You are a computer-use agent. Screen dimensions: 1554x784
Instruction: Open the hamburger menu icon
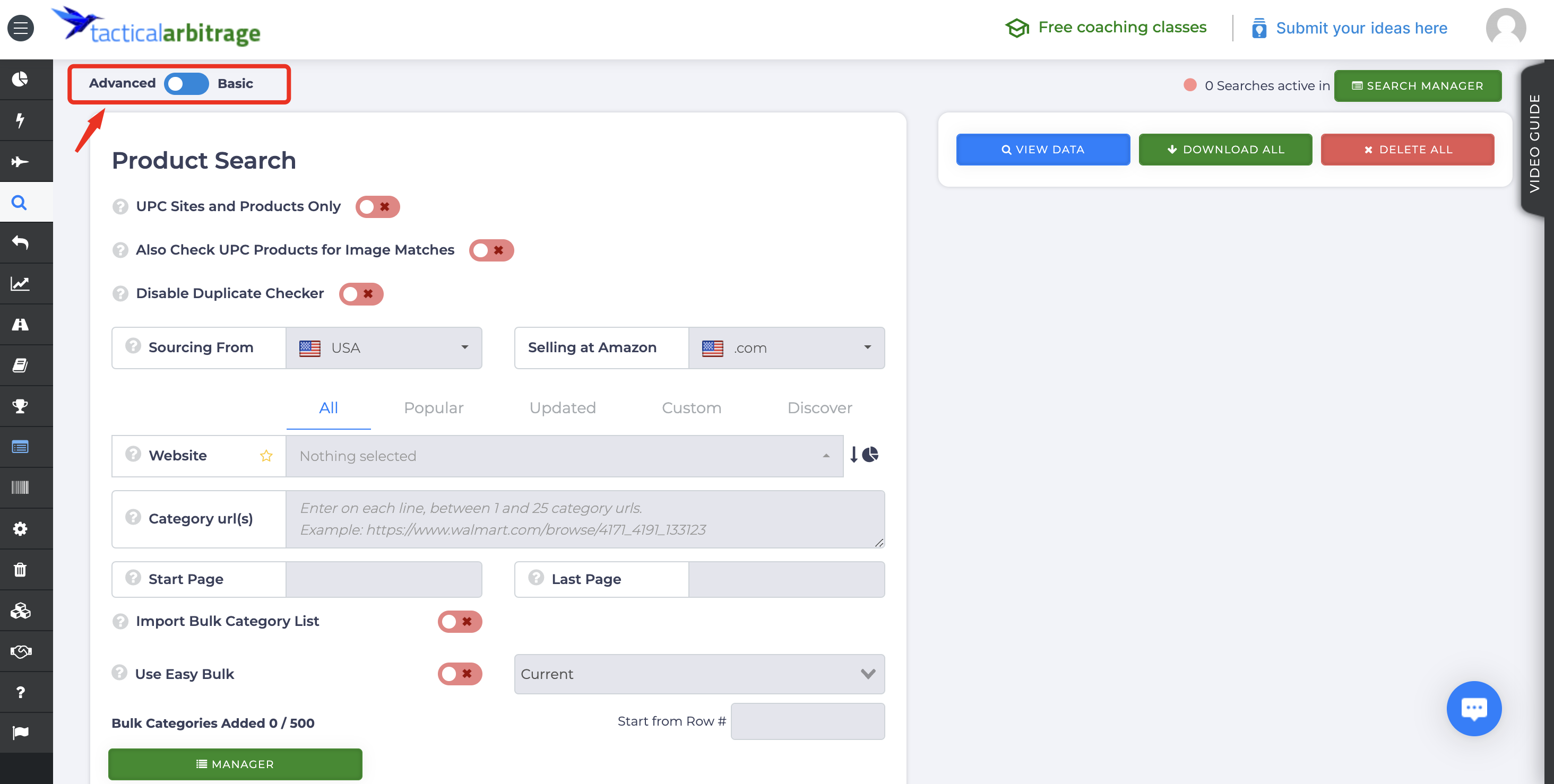pyautogui.click(x=21, y=28)
